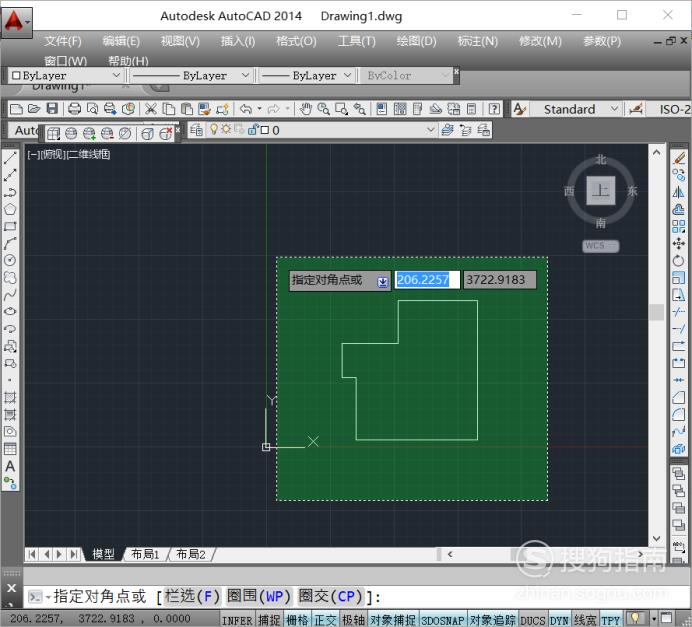Image resolution: width=692 pixels, height=627 pixels.
Task: Click the Cut scissors icon
Action: click(x=150, y=109)
